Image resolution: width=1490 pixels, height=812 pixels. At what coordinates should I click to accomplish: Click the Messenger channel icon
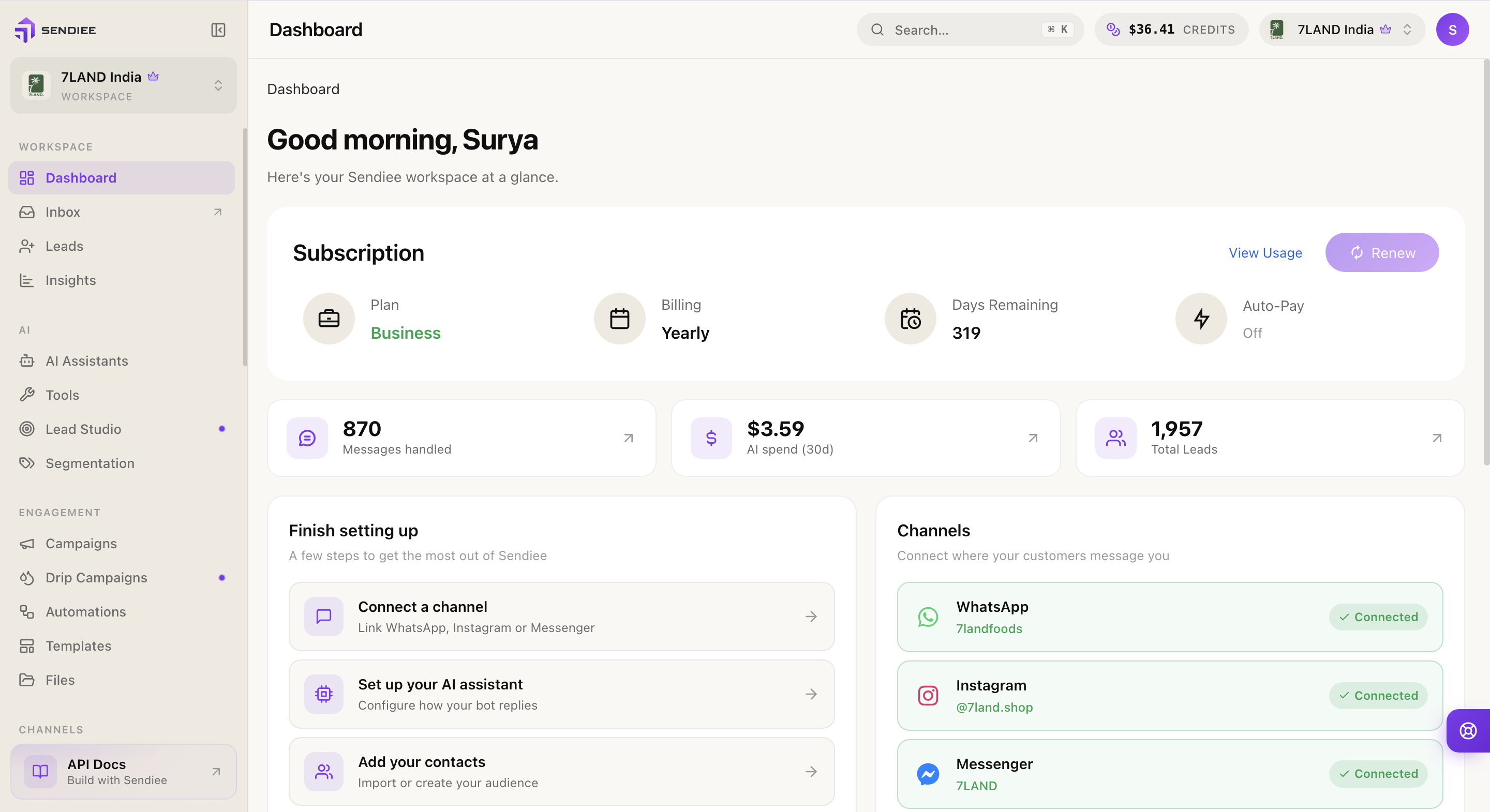coord(928,774)
